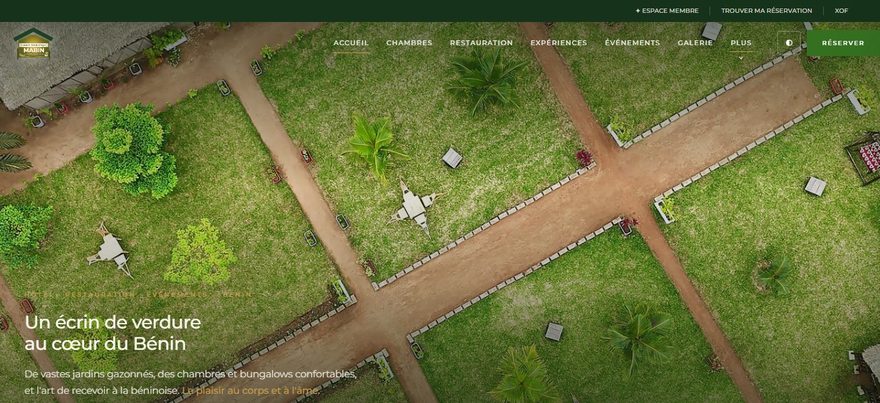Click the 'Le plaisir au corps et à l'âme' text
Viewport: 880px width, 403px height.
(251, 390)
